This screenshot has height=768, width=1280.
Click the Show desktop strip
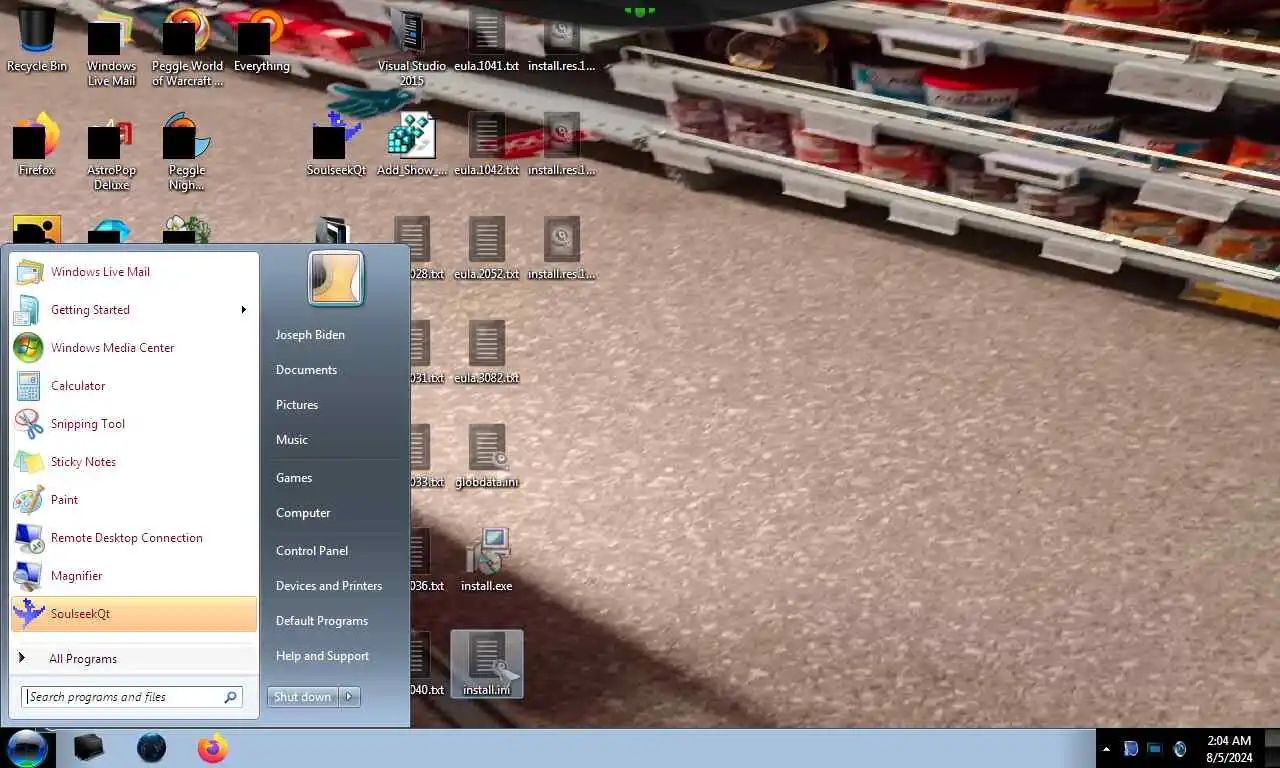(x=1272, y=749)
